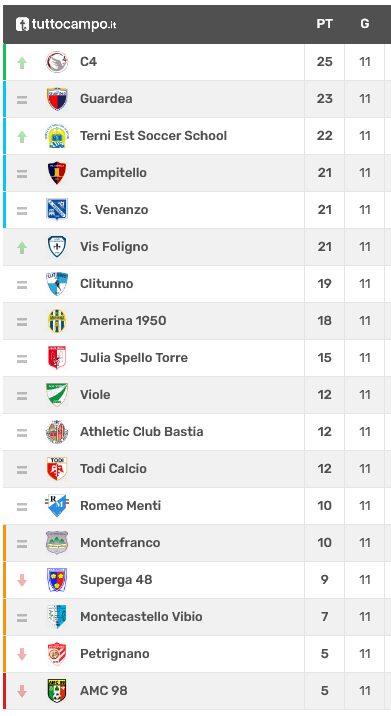Click the Todi Calcio crest
Viewport: 391px width, 716px height.
click(x=57, y=469)
